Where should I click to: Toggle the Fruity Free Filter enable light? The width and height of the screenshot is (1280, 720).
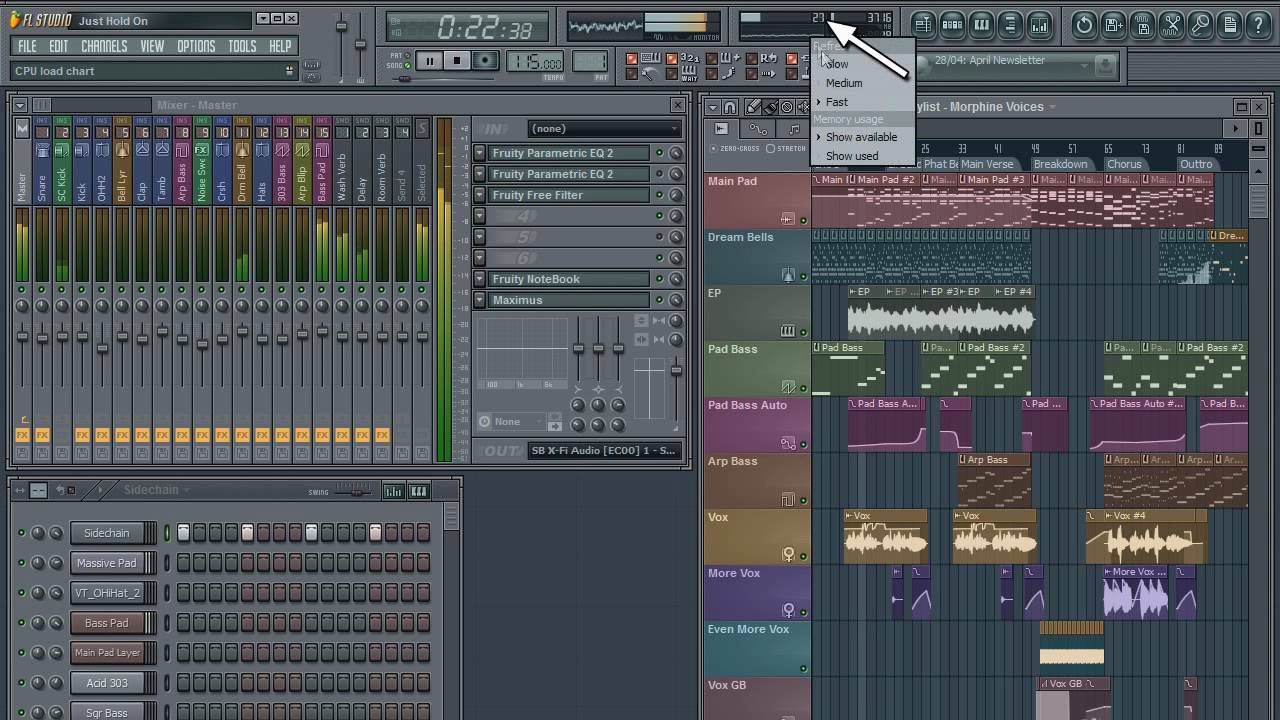point(659,195)
